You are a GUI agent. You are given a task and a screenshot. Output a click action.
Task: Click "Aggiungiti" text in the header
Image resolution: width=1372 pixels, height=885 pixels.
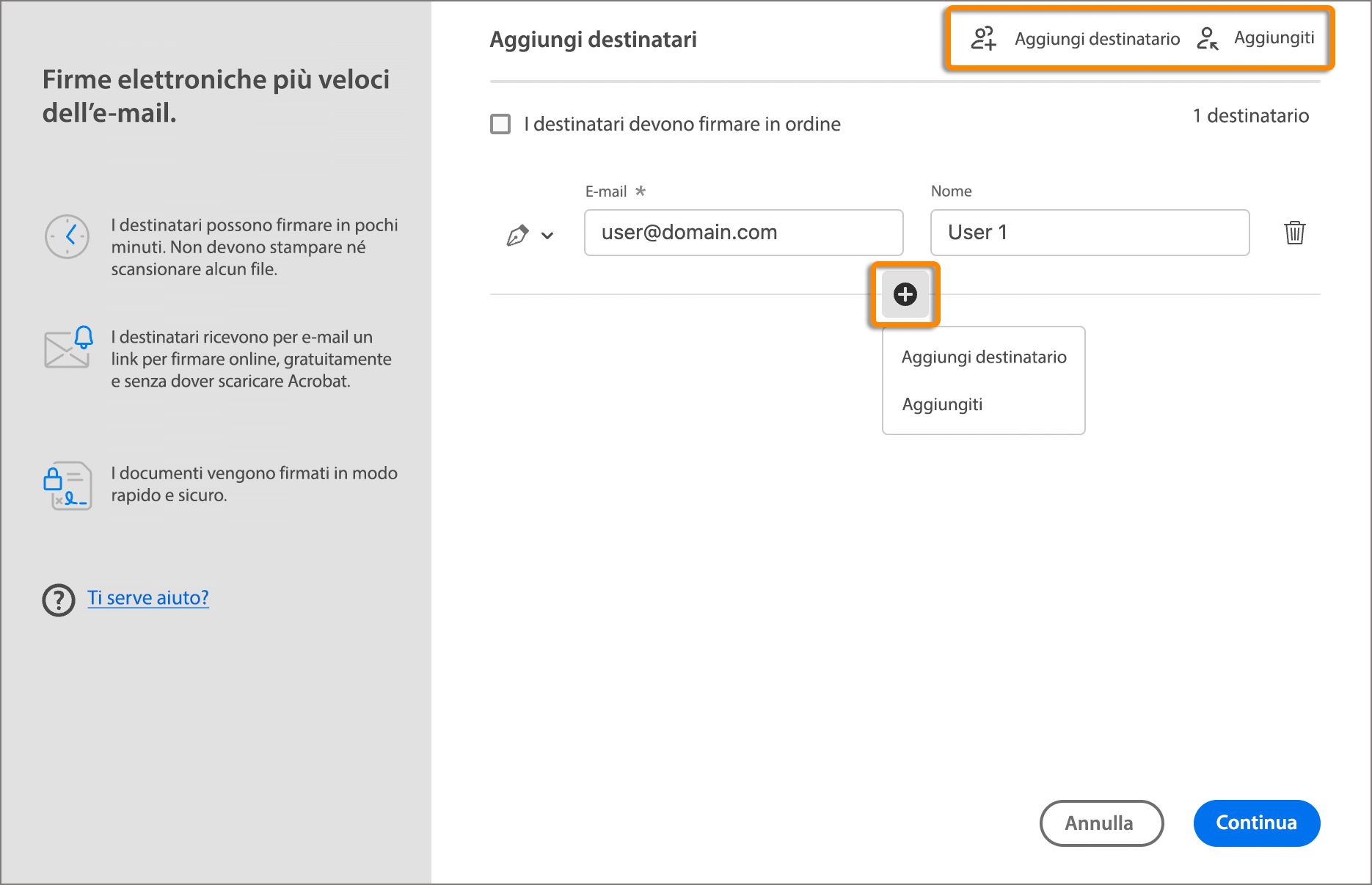tap(1274, 37)
